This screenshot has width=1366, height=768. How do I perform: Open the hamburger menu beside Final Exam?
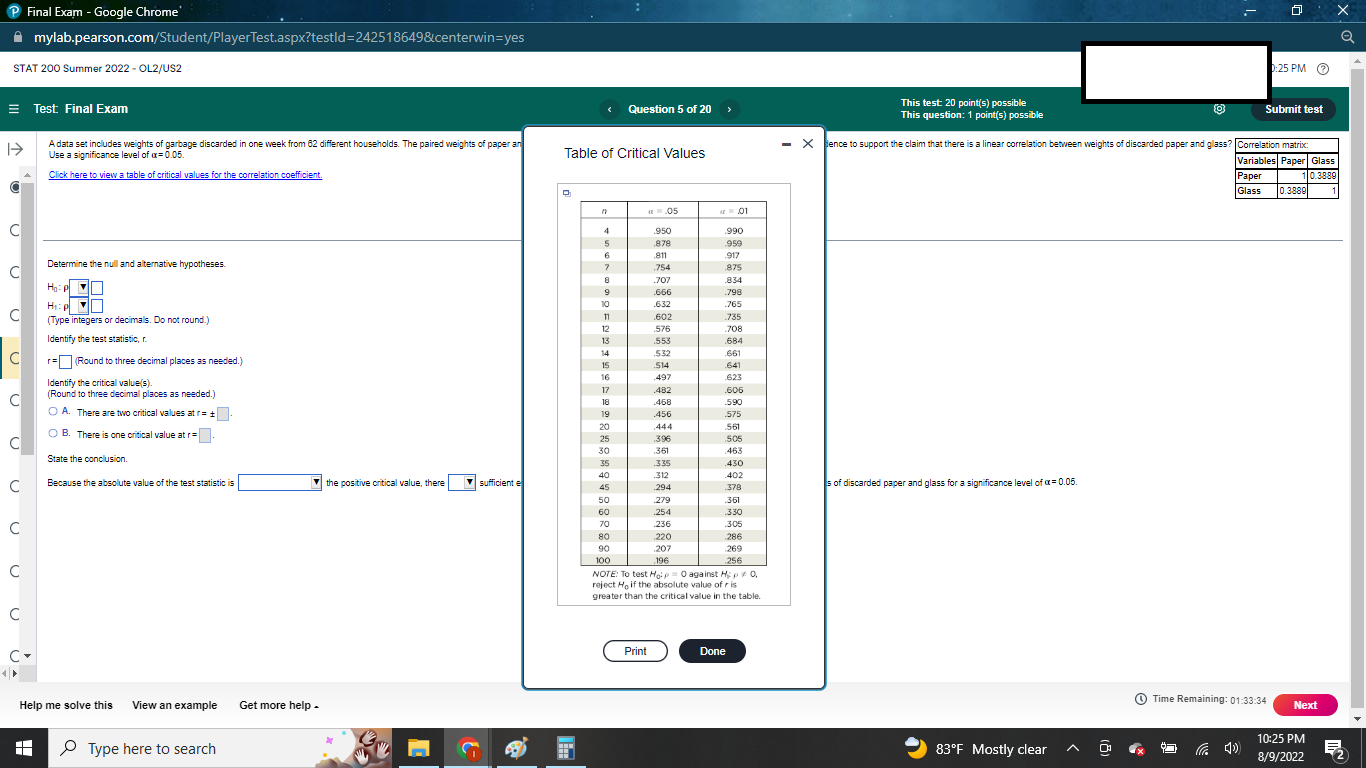12,108
